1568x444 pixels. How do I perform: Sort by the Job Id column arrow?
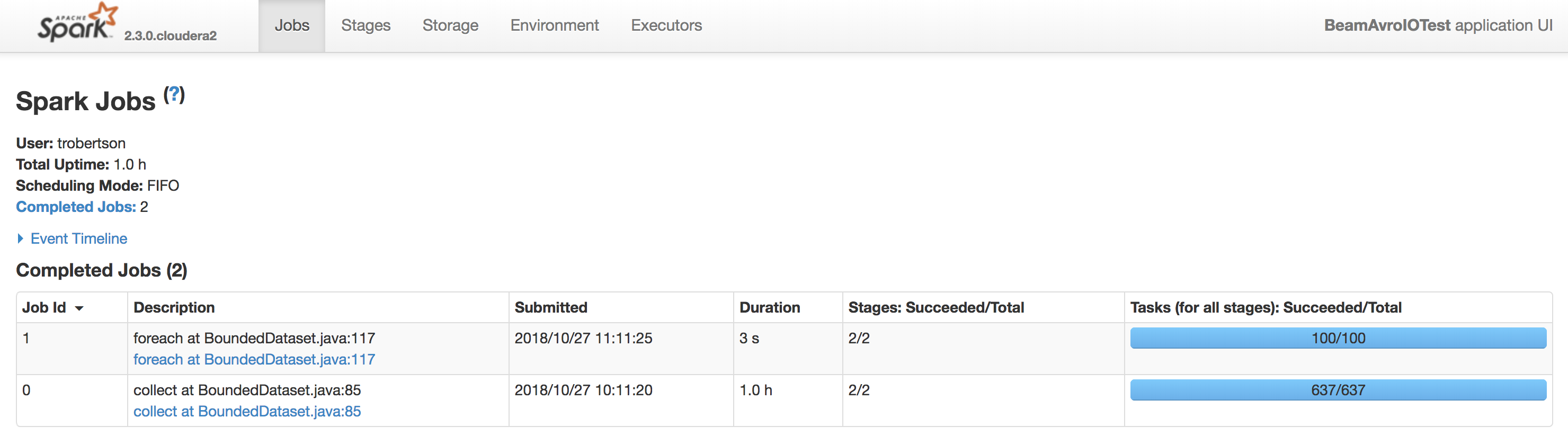click(x=79, y=308)
